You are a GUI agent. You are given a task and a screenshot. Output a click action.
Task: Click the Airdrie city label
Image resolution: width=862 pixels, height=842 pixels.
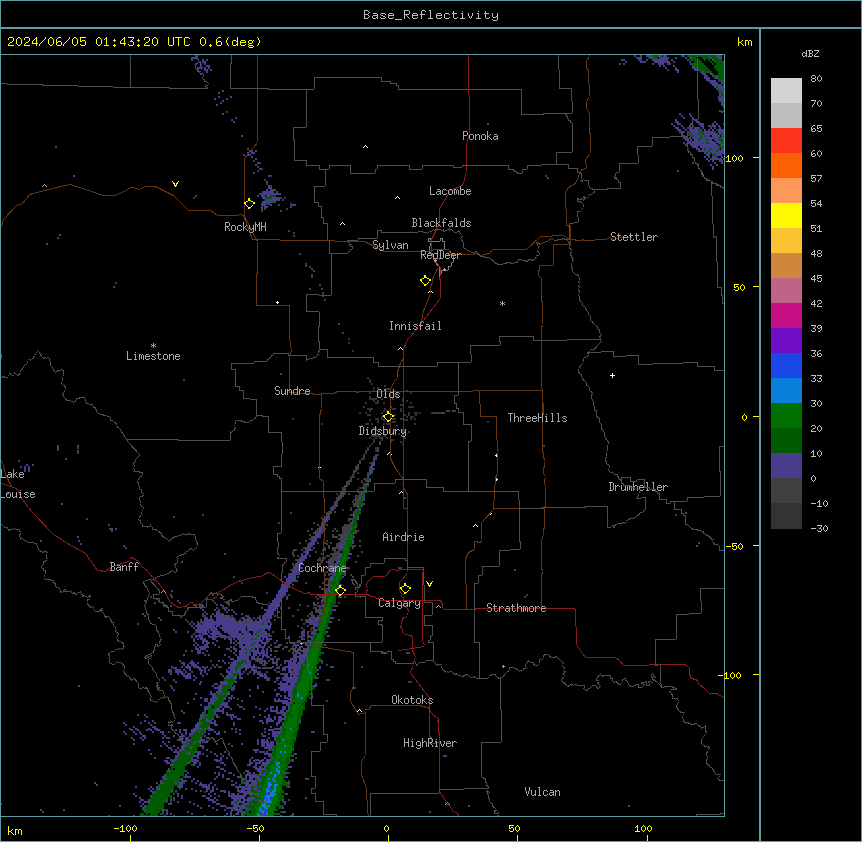coord(403,537)
